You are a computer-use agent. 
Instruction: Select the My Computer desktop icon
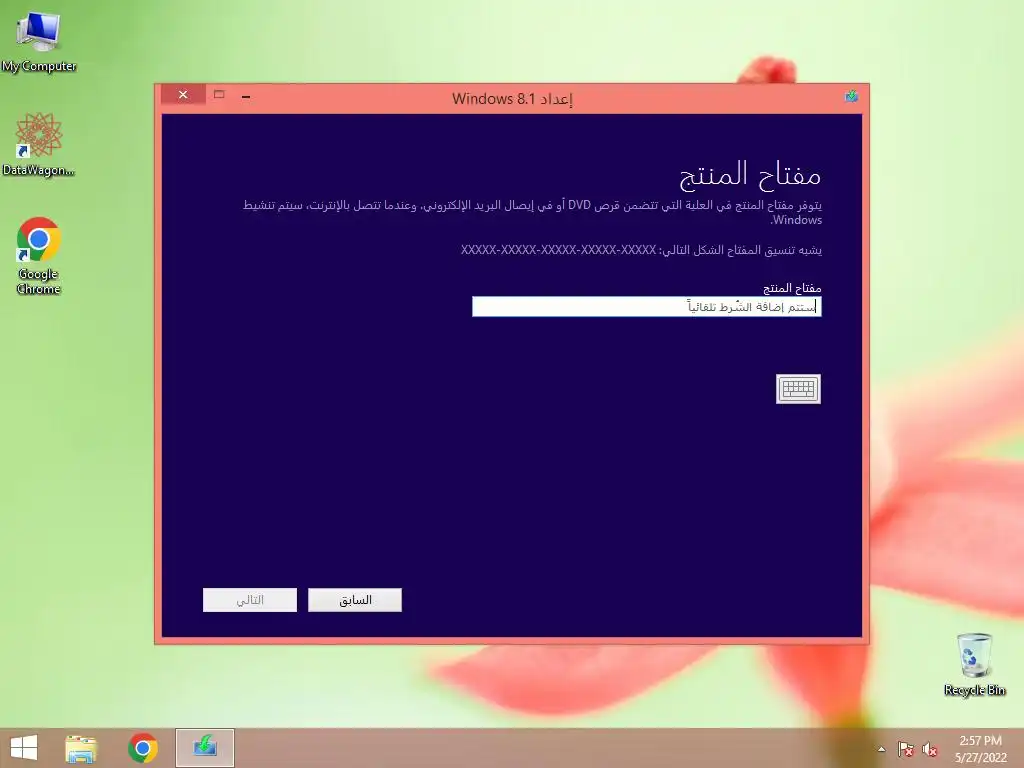[x=39, y=42]
